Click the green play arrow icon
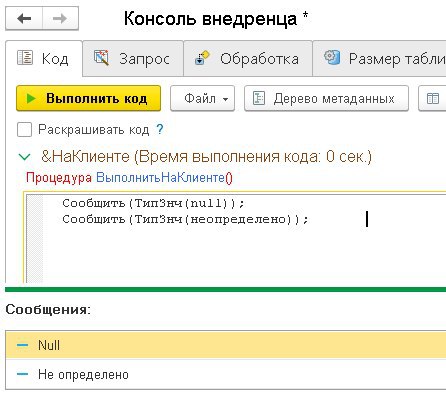 31,98
